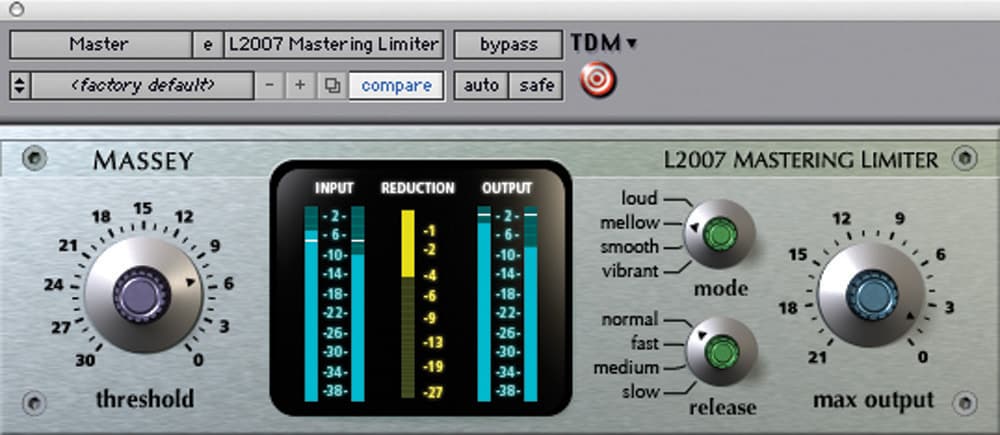Click the yellow gain reduction meter

coord(408,304)
